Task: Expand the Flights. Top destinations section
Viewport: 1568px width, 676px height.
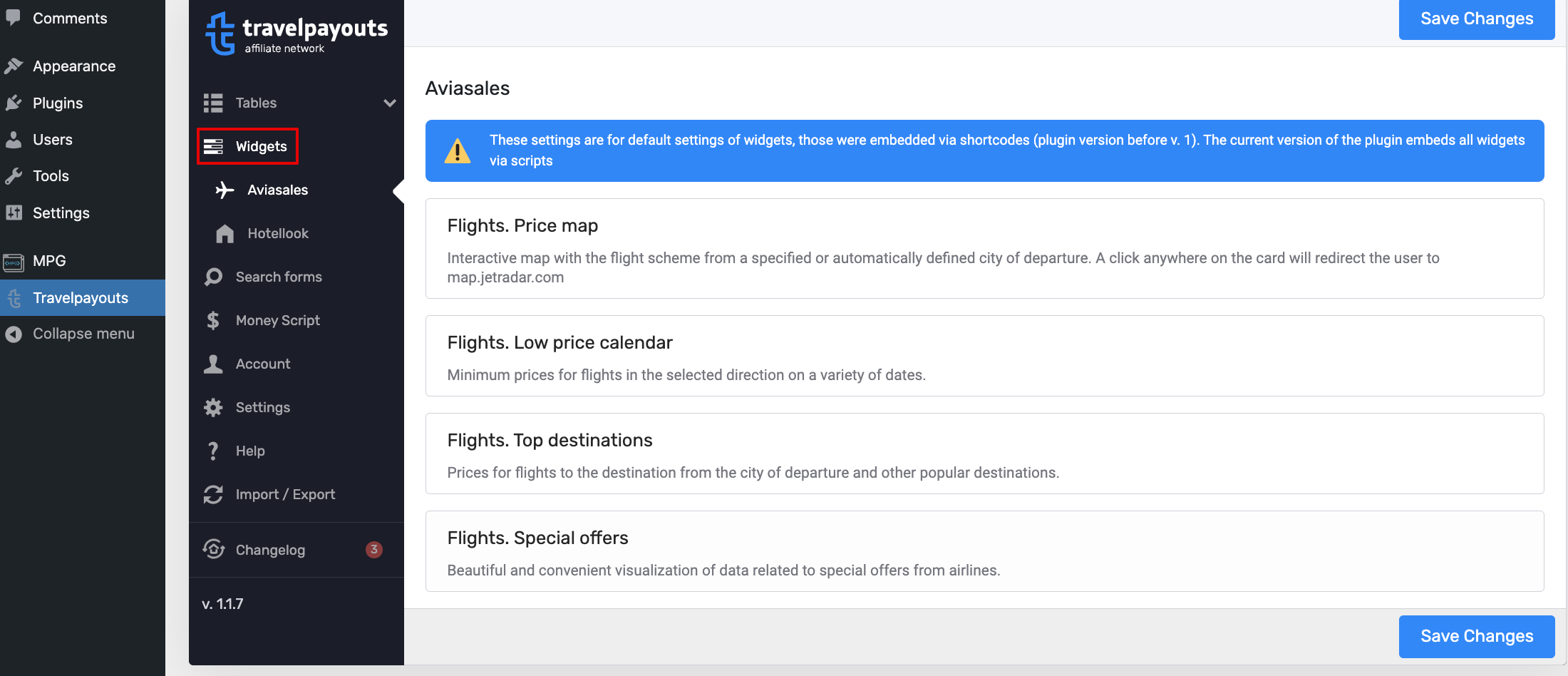Action: [984, 454]
